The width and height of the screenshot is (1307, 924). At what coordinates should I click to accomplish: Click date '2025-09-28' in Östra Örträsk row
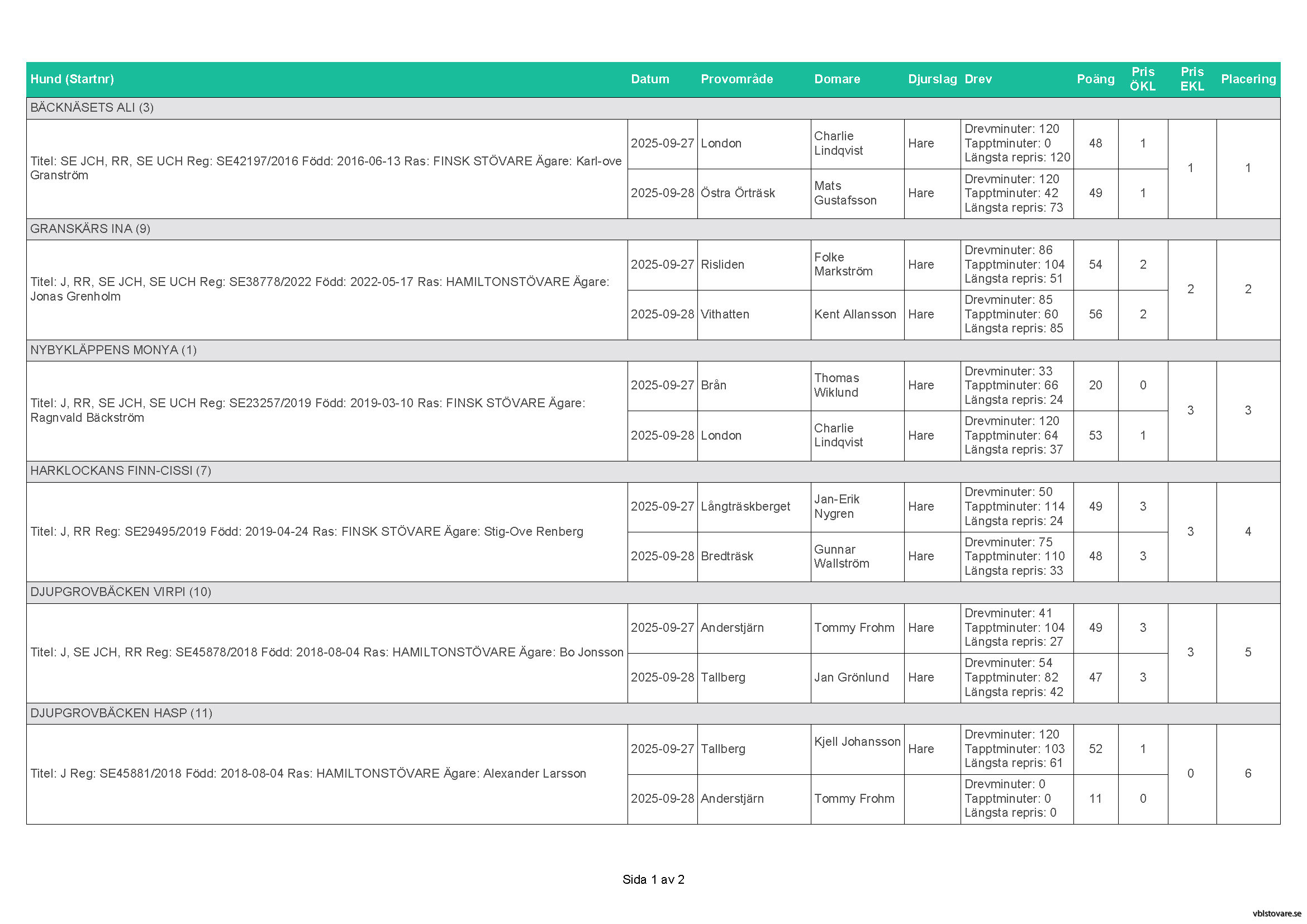pos(663,193)
